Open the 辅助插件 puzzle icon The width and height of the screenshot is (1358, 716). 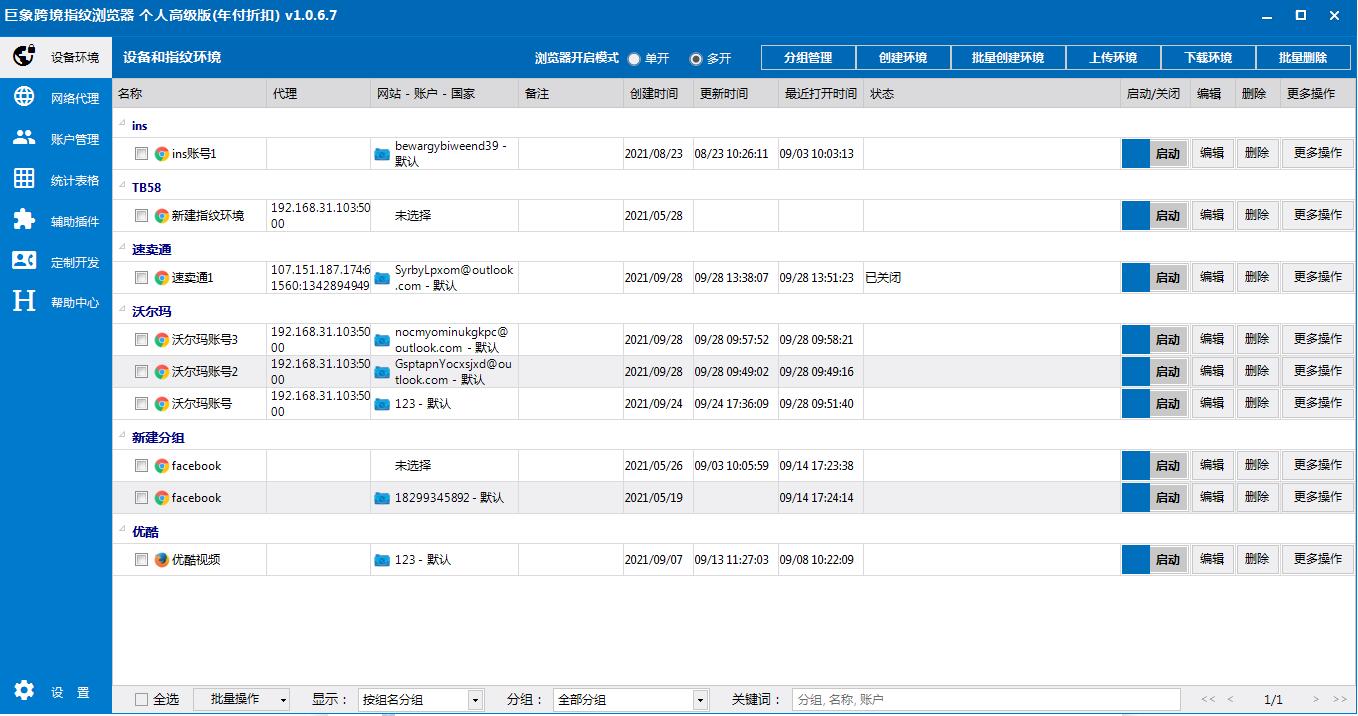click(24, 220)
